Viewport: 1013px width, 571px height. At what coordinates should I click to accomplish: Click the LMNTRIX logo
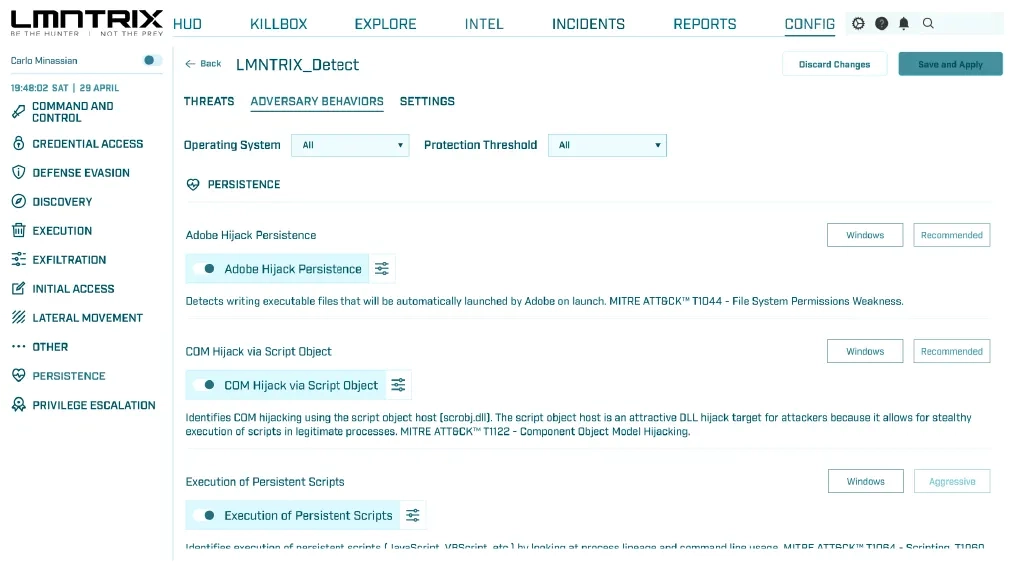point(87,23)
